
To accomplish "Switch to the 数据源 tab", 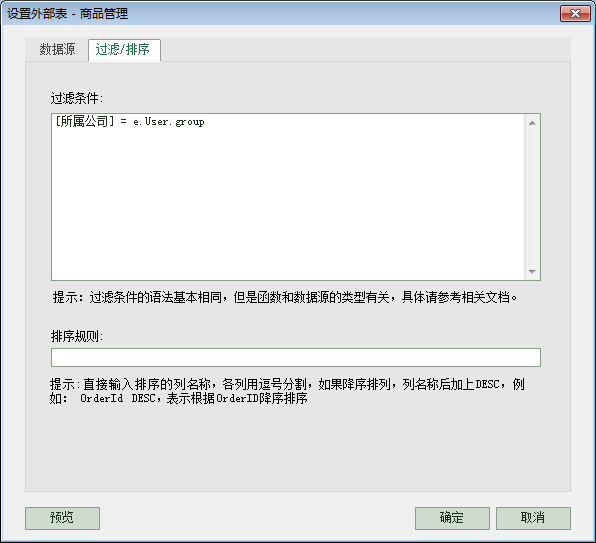I will 57,49.
